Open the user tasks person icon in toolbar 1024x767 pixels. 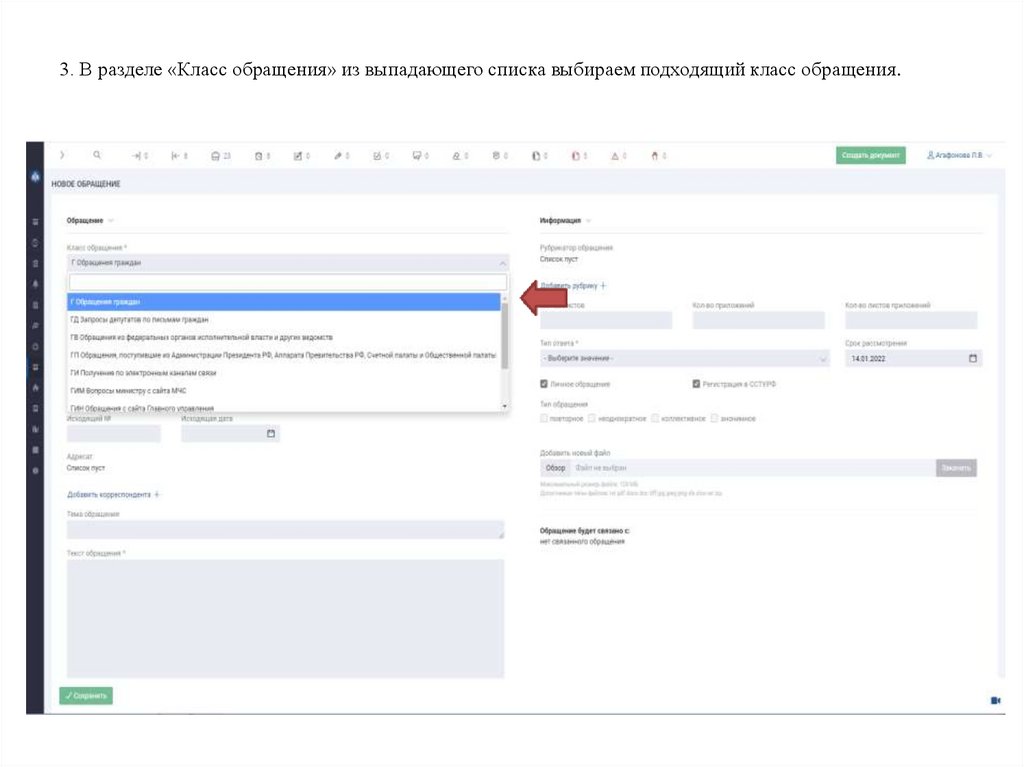[x=456, y=156]
